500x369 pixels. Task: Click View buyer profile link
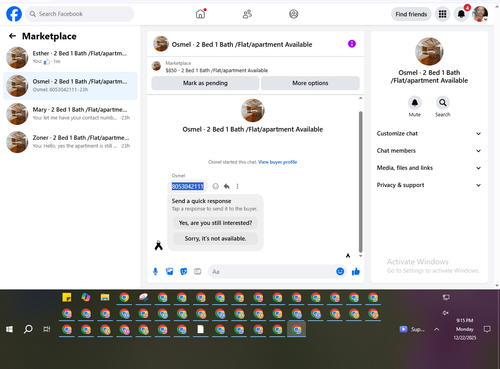point(277,162)
